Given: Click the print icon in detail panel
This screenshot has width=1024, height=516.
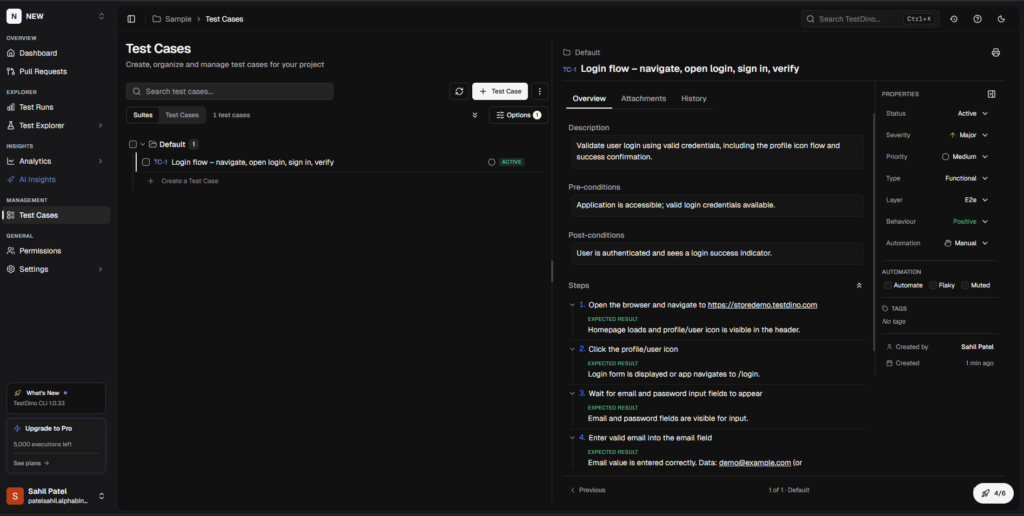Looking at the screenshot, I should (995, 52).
